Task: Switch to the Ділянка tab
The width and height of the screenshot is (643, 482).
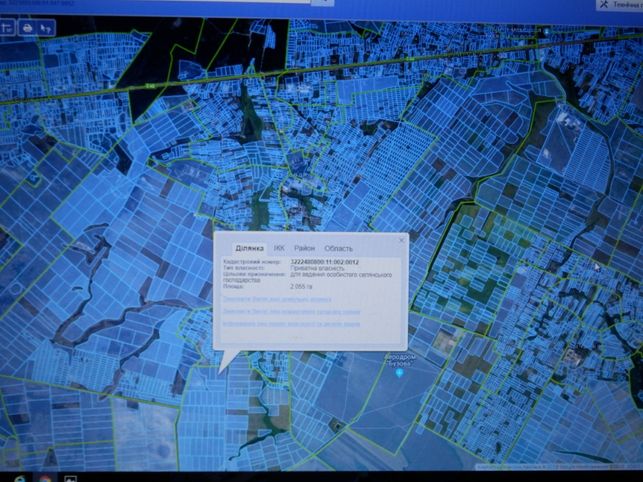Action: (249, 249)
